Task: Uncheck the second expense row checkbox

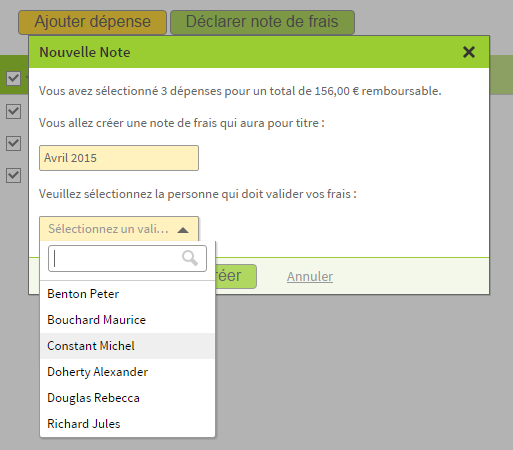Action: pos(14,143)
